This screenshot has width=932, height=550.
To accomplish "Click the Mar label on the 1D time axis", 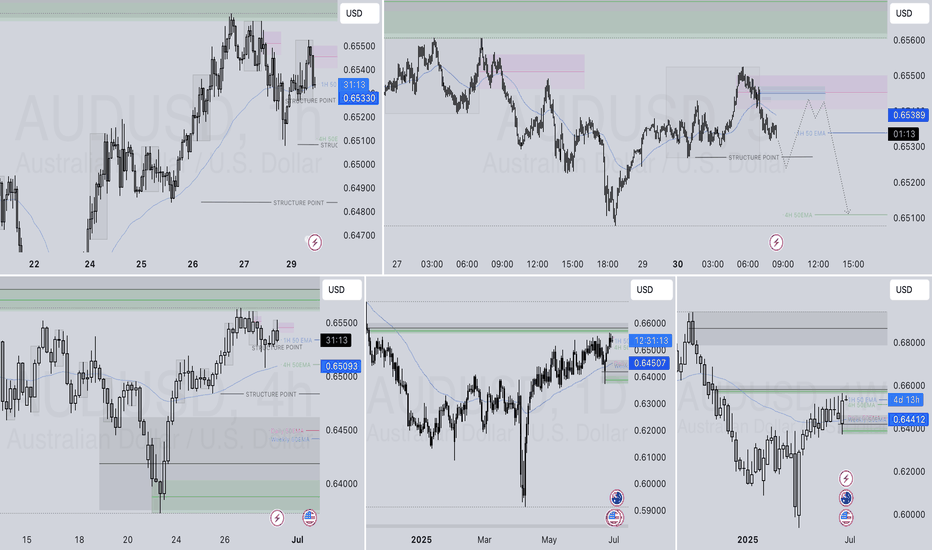I will click(x=484, y=539).
